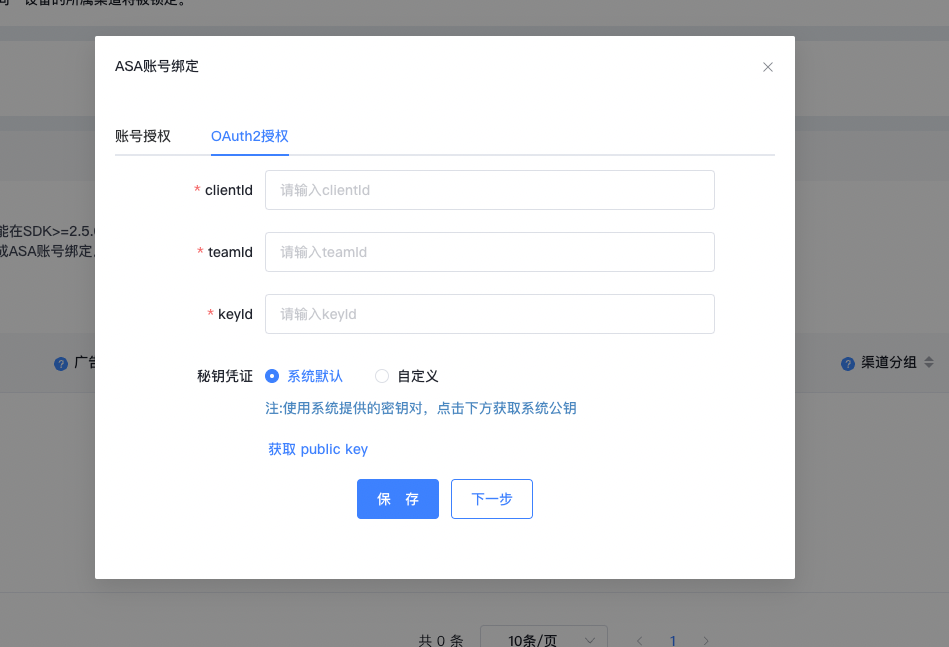Select the OAuth2授权 tab

[249, 136]
